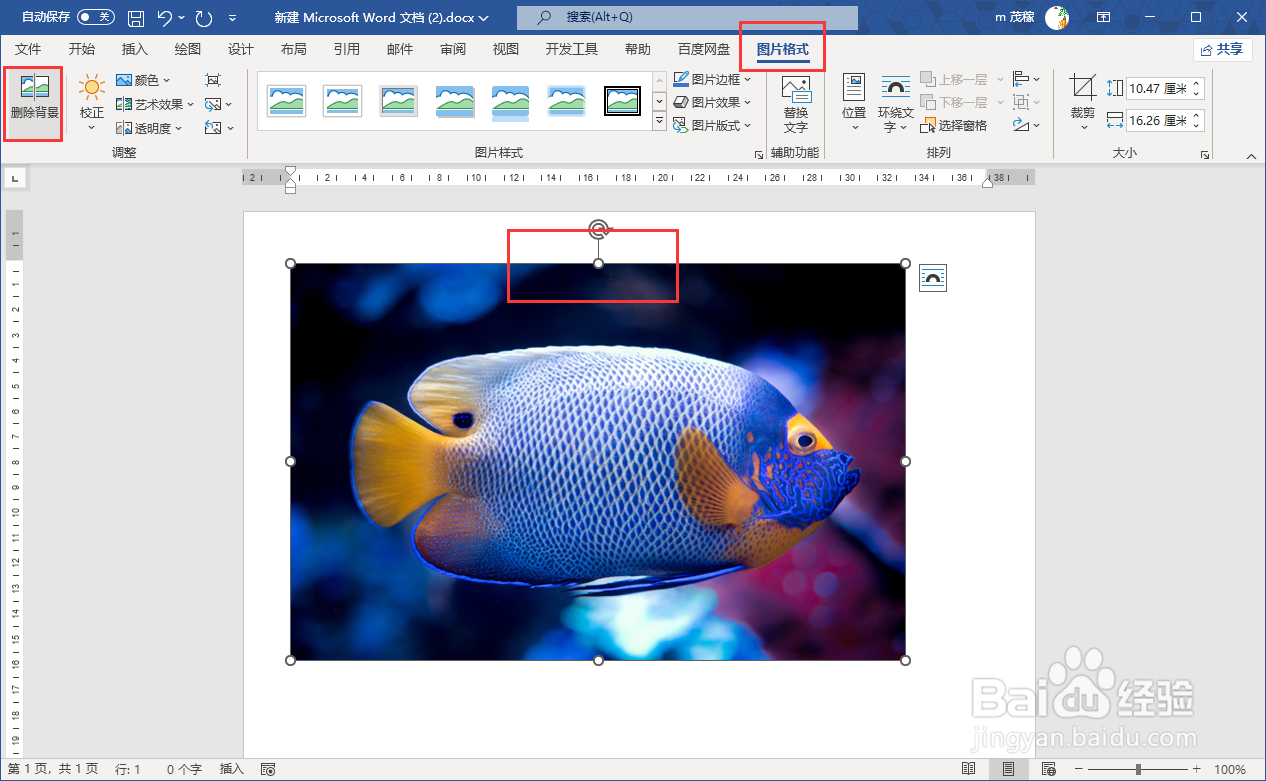Switch to the Design (设计) tab
This screenshot has width=1266, height=781.
coord(240,49)
